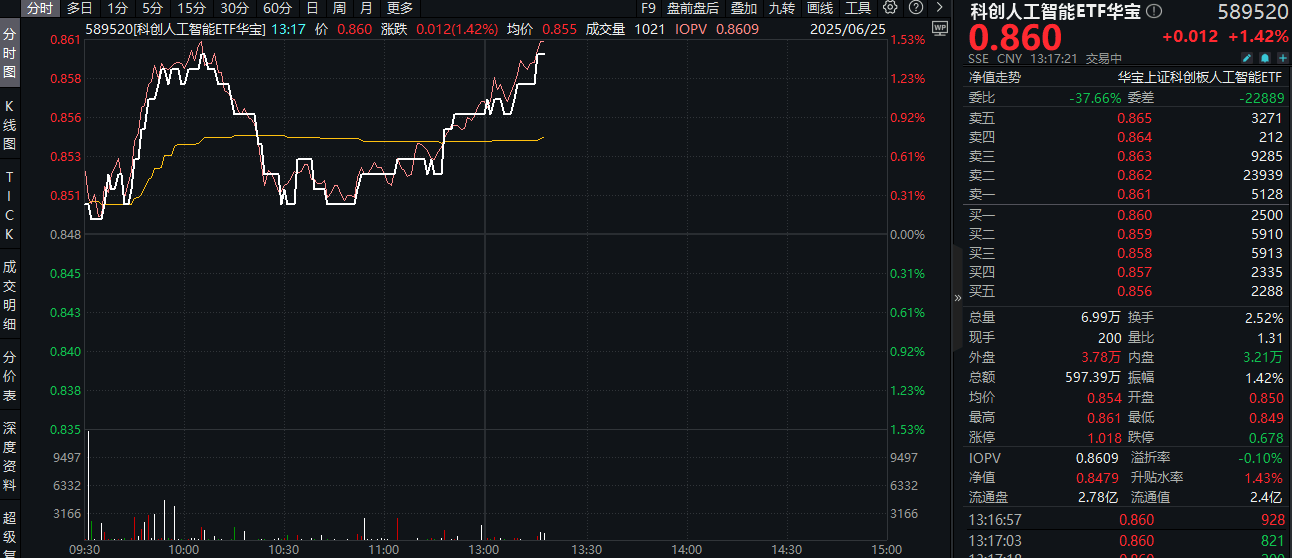This screenshot has width=1292, height=558.
Task: Click the right arrow to expand toolbar
Action: click(939, 8)
